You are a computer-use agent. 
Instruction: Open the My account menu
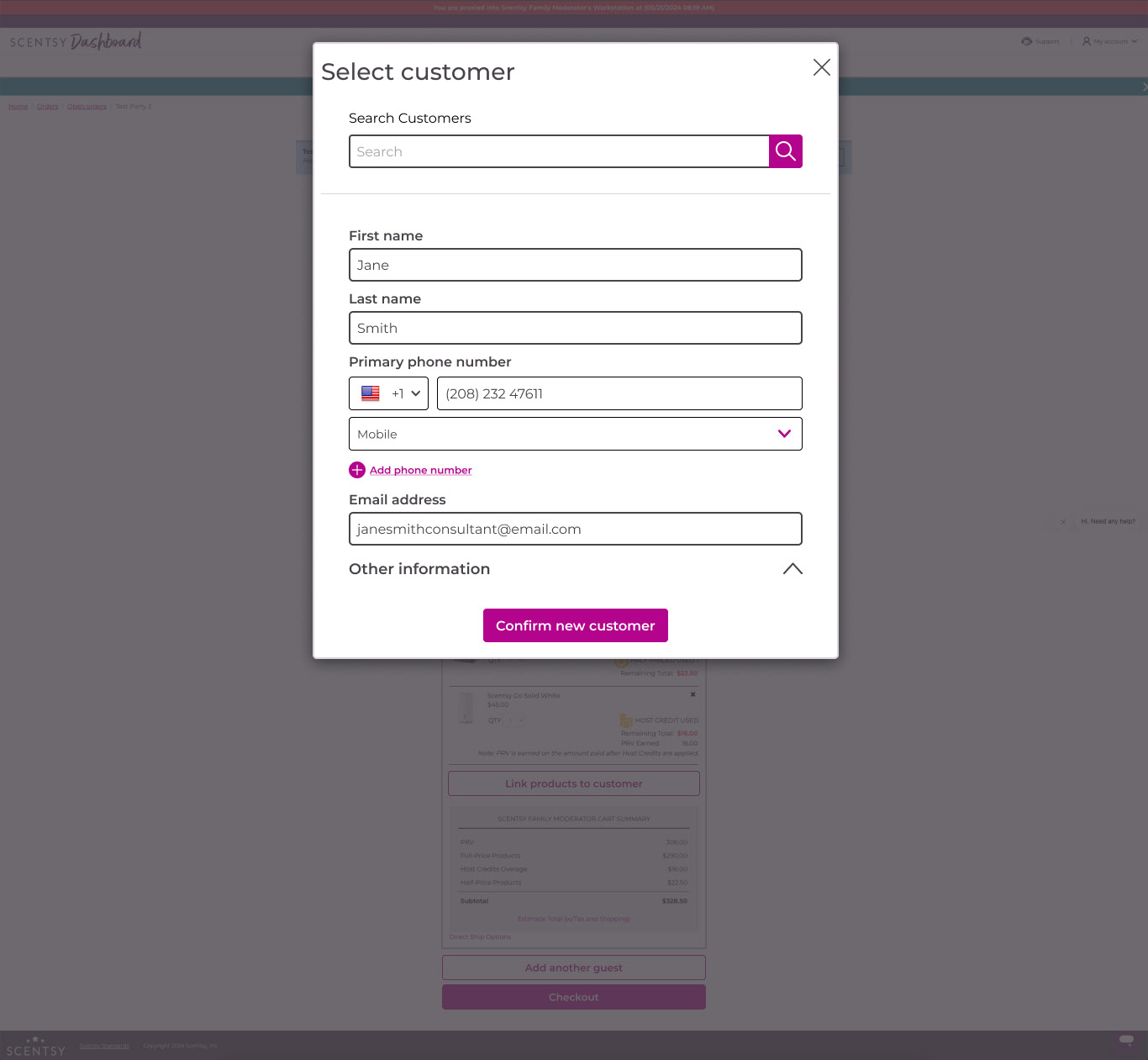pyautogui.click(x=1110, y=41)
